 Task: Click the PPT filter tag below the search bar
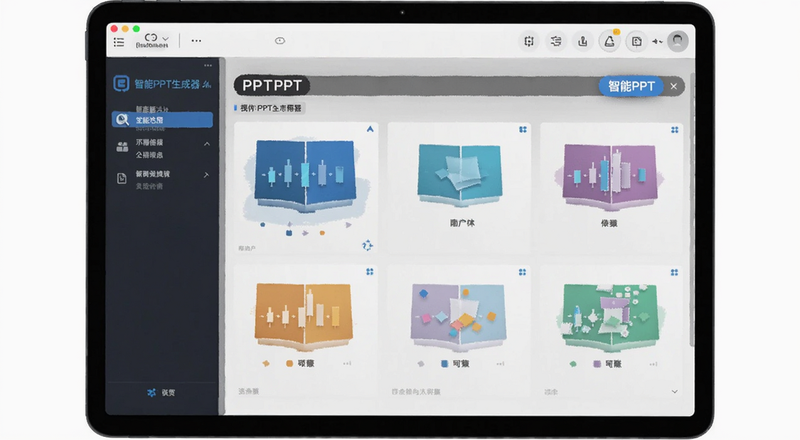269,108
